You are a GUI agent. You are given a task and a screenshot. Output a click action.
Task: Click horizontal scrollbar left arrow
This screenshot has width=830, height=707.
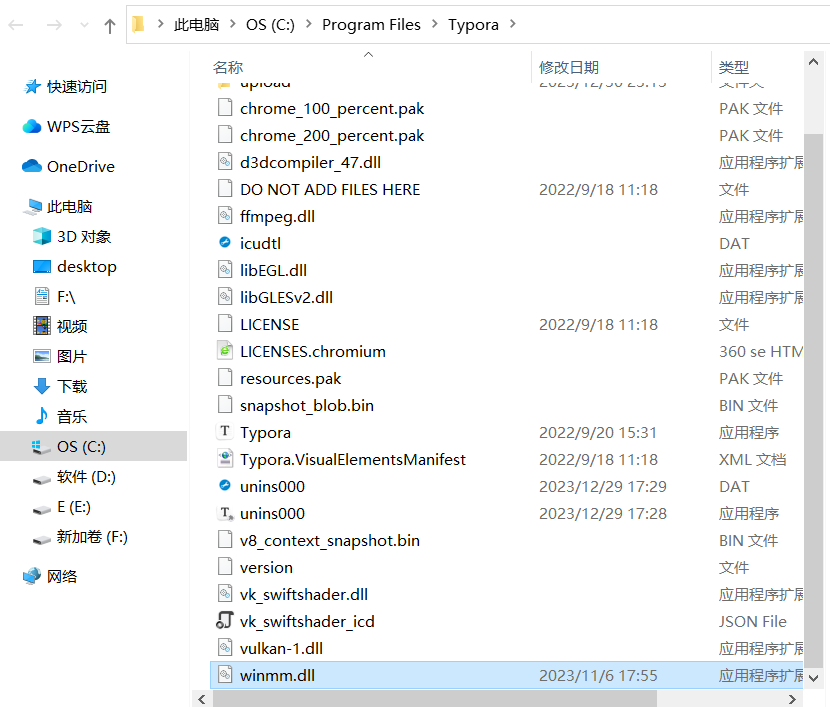coord(202,699)
